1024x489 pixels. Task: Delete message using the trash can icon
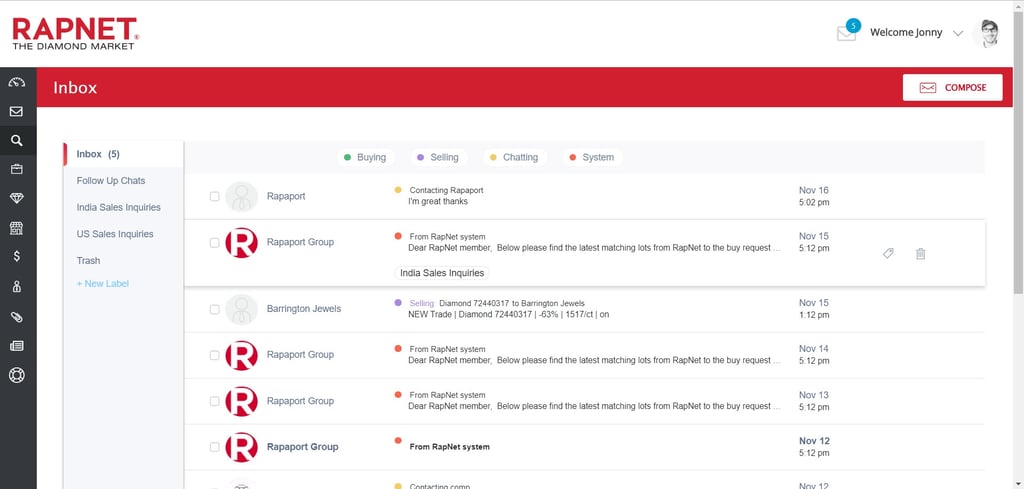(x=921, y=254)
